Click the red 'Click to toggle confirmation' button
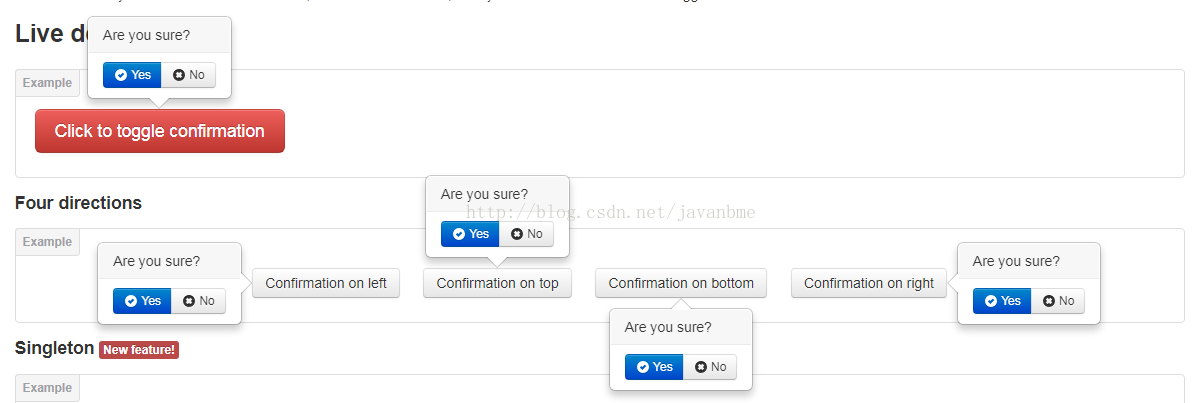Image resolution: width=1204 pixels, height=403 pixels. coord(160,131)
